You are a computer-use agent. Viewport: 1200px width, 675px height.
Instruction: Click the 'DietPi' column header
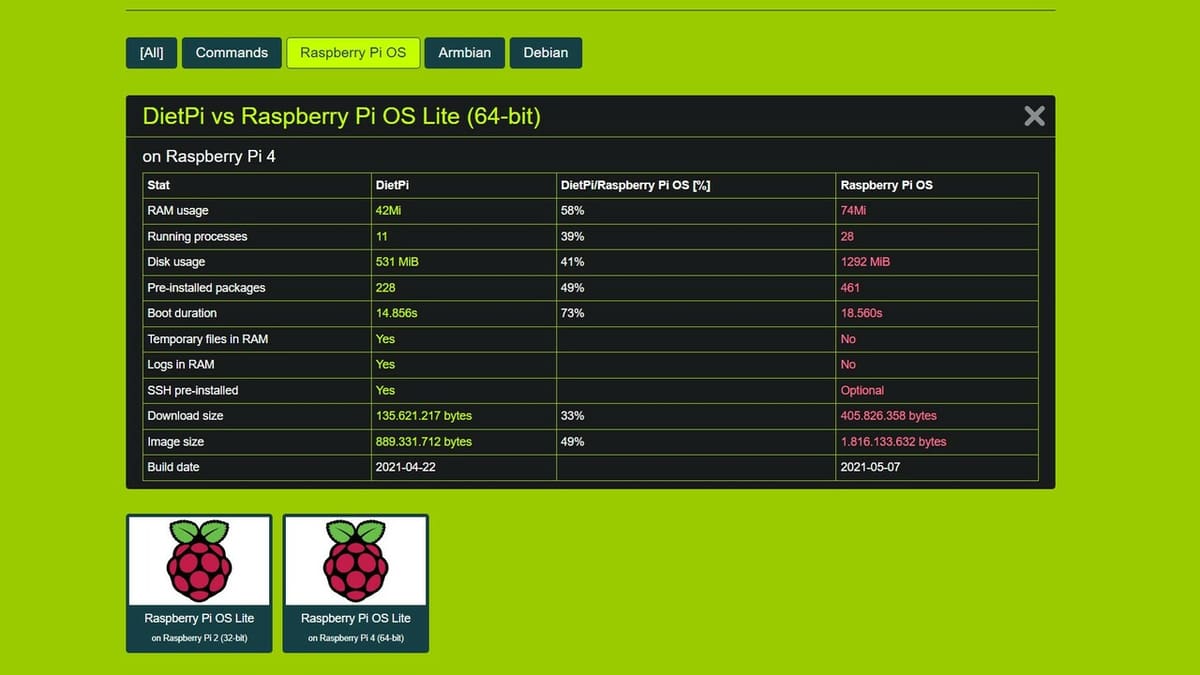coord(393,185)
